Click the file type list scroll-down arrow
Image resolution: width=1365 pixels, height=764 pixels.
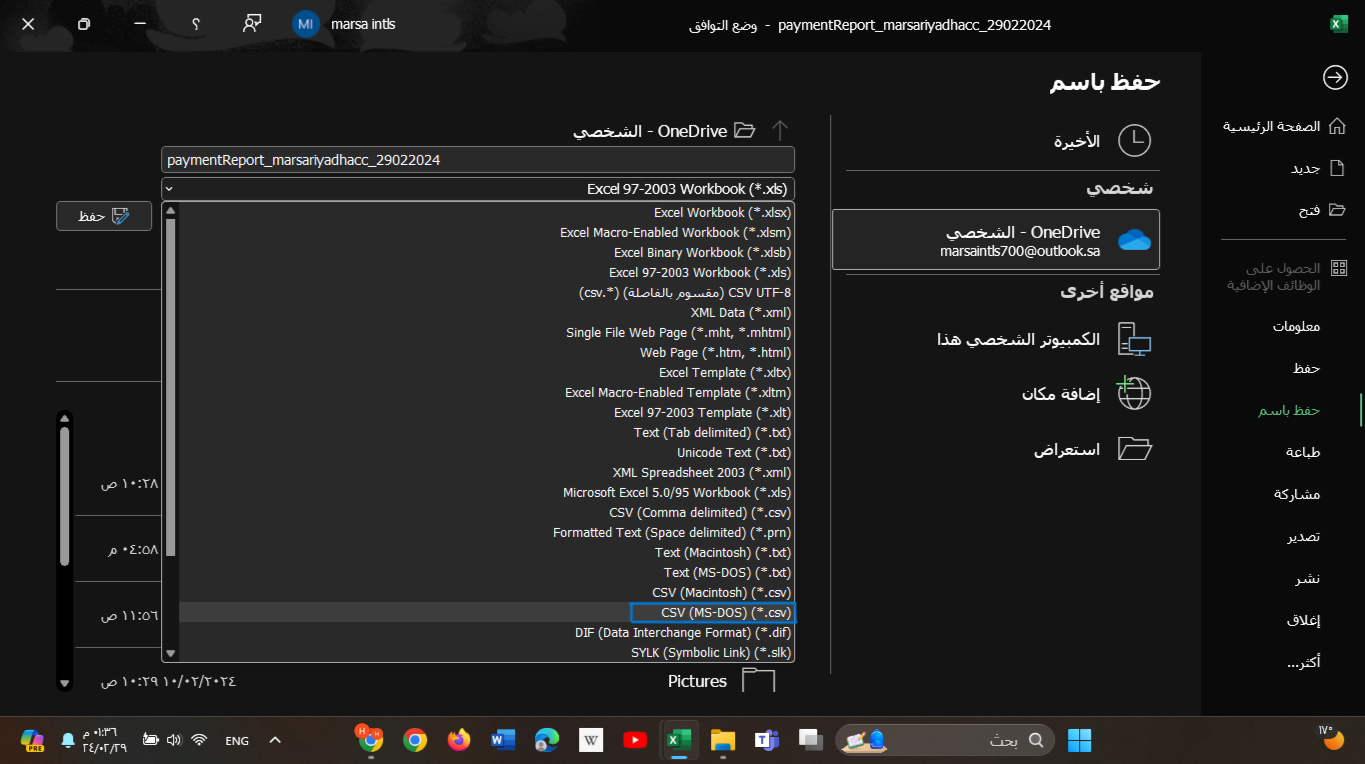(170, 653)
